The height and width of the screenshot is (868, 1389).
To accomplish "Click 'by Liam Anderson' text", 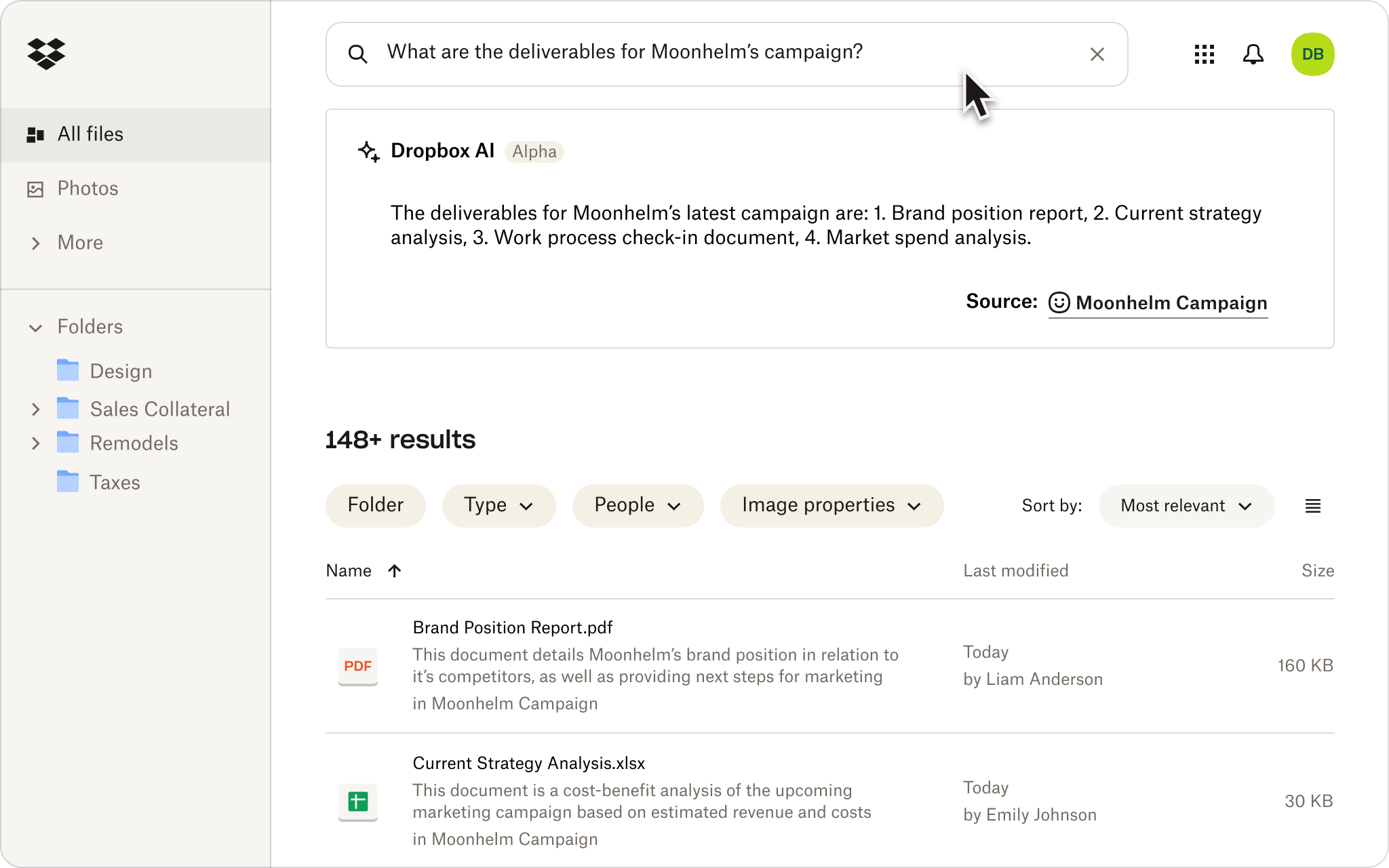I will click(1033, 679).
